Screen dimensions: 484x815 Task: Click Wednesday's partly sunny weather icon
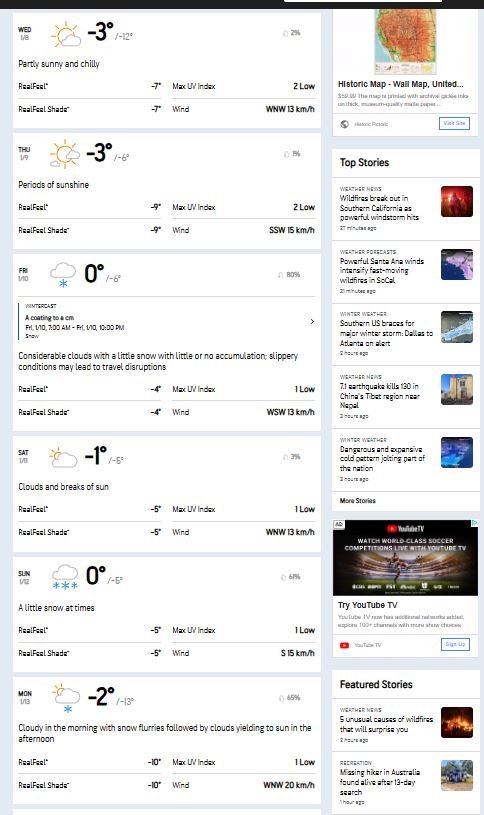[66, 35]
